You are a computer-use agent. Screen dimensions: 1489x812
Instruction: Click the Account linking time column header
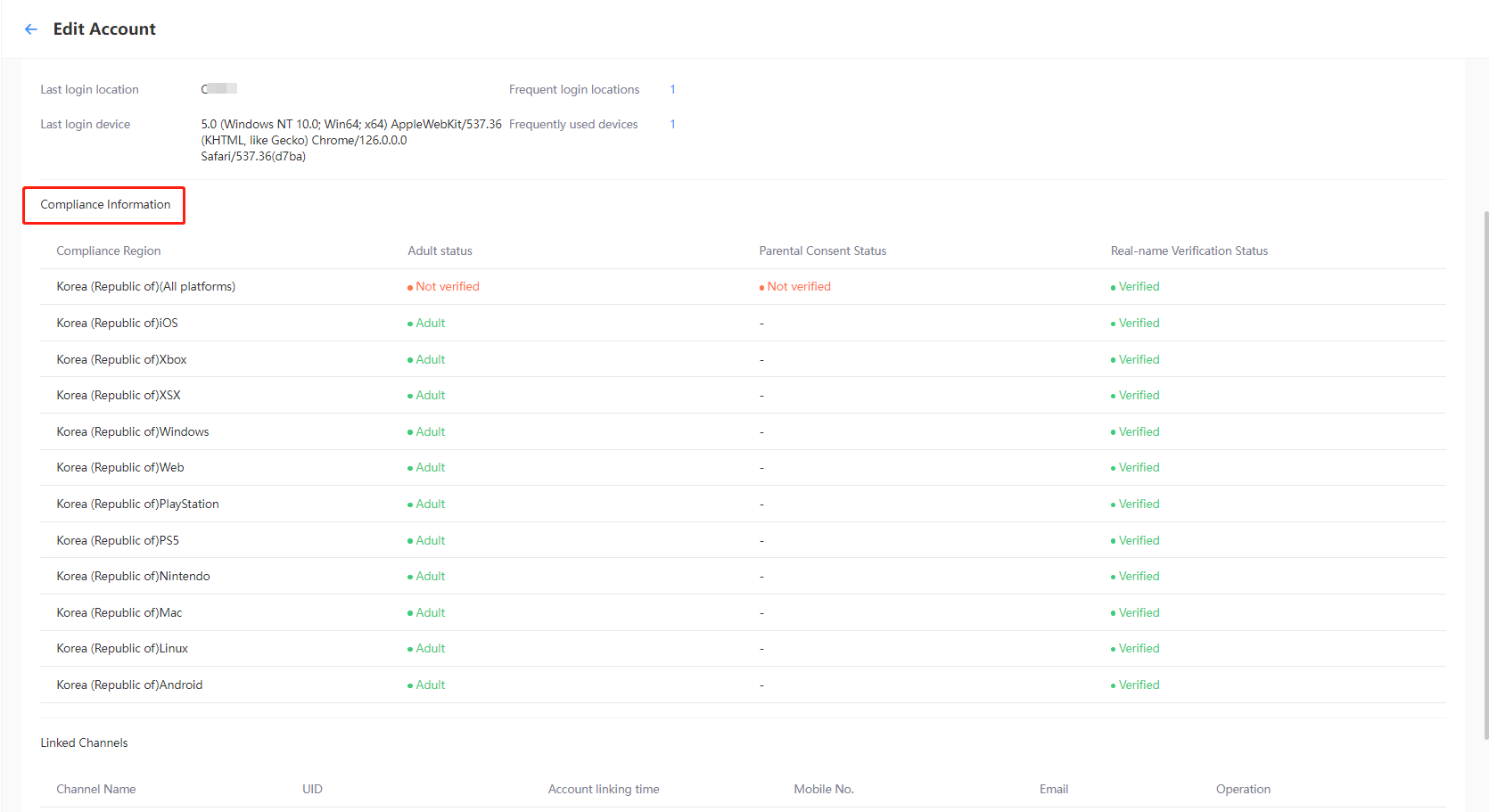604,790
